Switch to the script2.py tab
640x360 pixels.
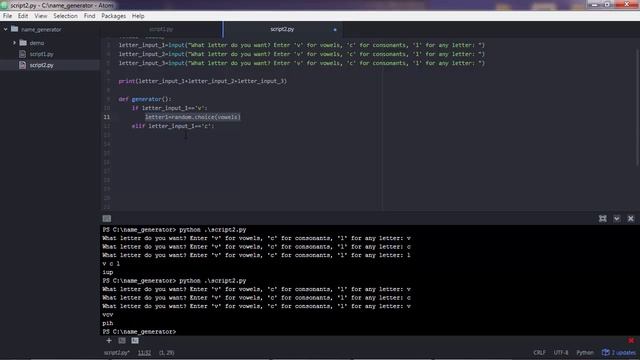coord(282,29)
